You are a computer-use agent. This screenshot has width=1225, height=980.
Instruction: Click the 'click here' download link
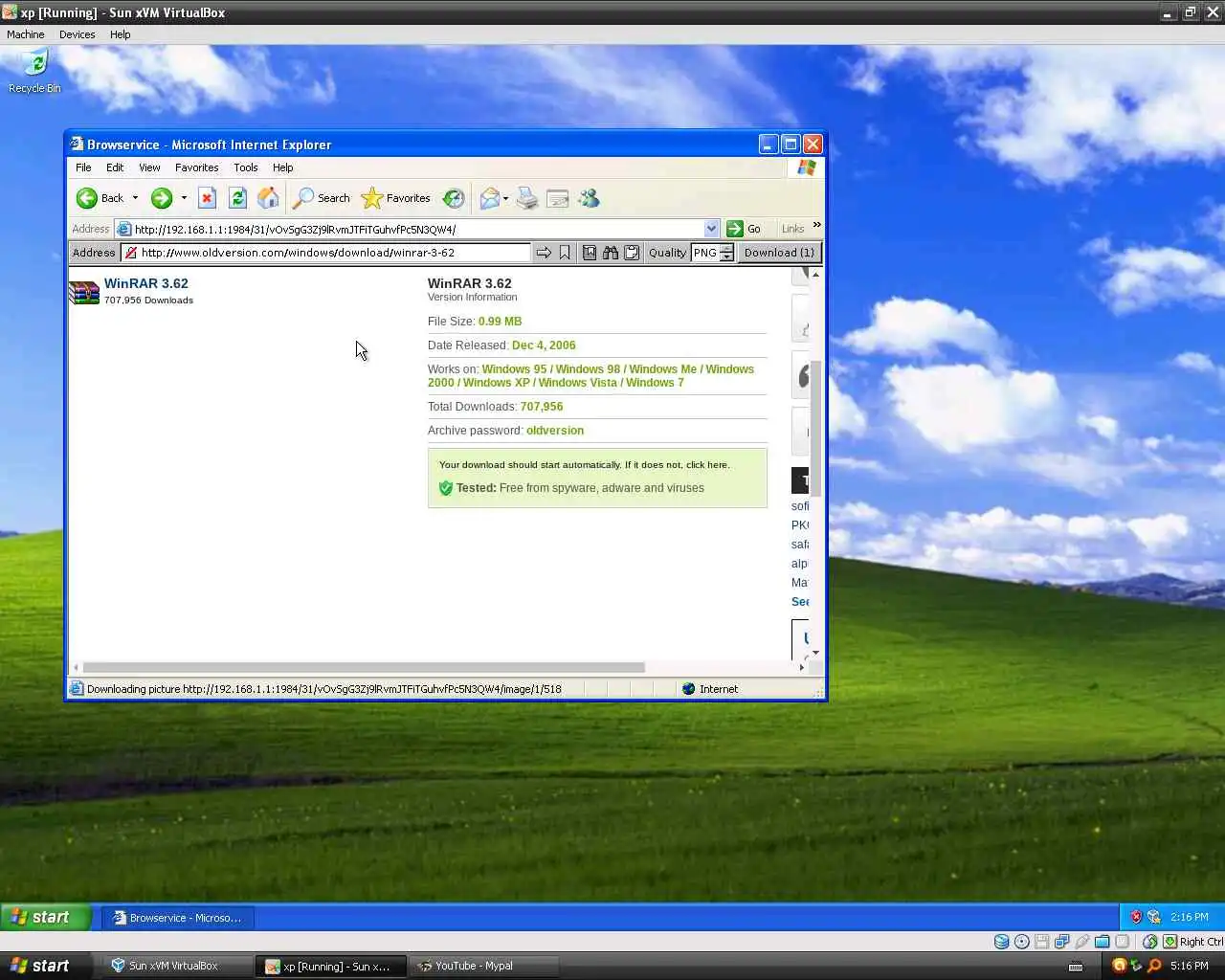click(707, 465)
